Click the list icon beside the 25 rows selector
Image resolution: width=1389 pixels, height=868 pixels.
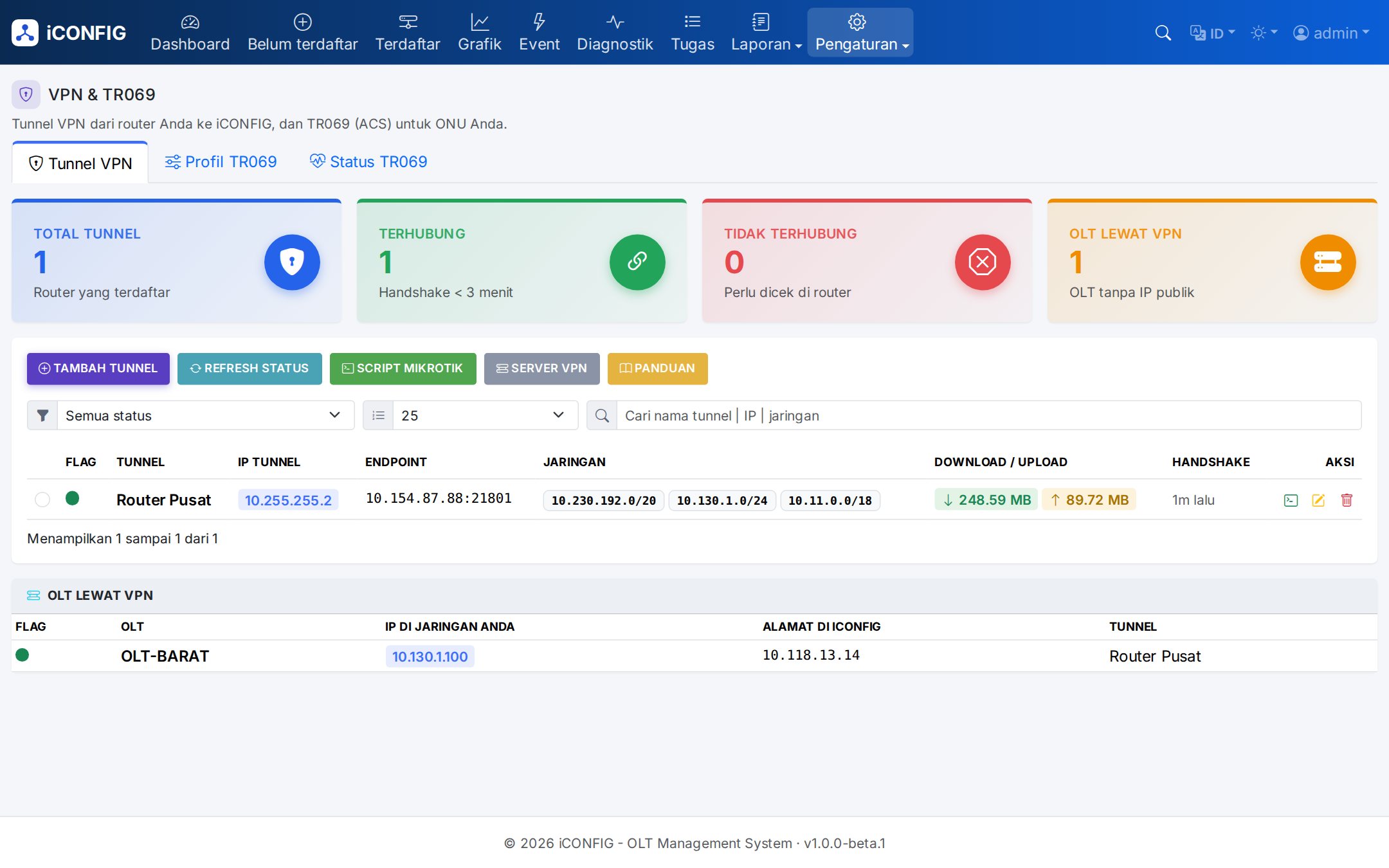[379, 415]
